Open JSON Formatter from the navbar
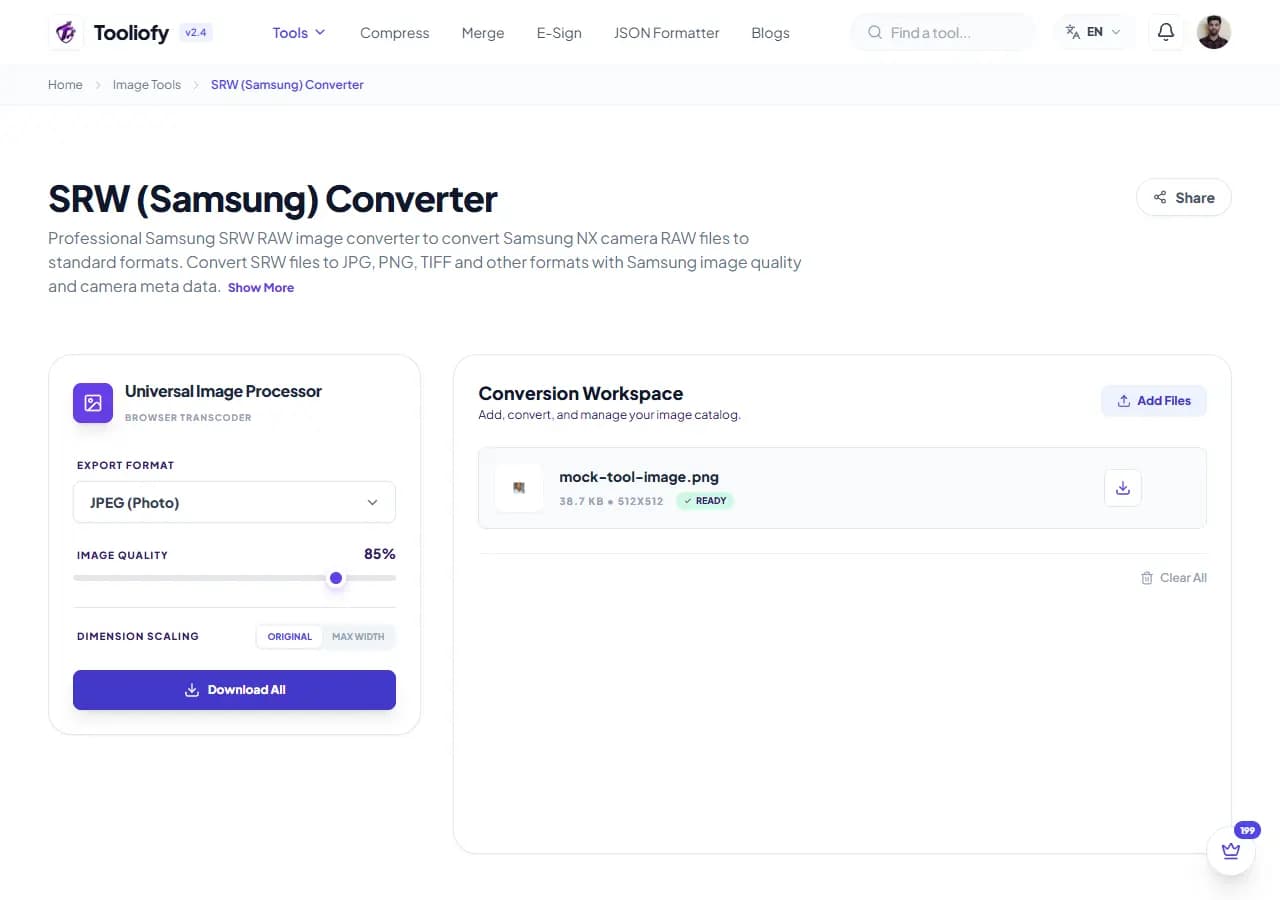Screen dimensions: 1280x900 pos(666,33)
